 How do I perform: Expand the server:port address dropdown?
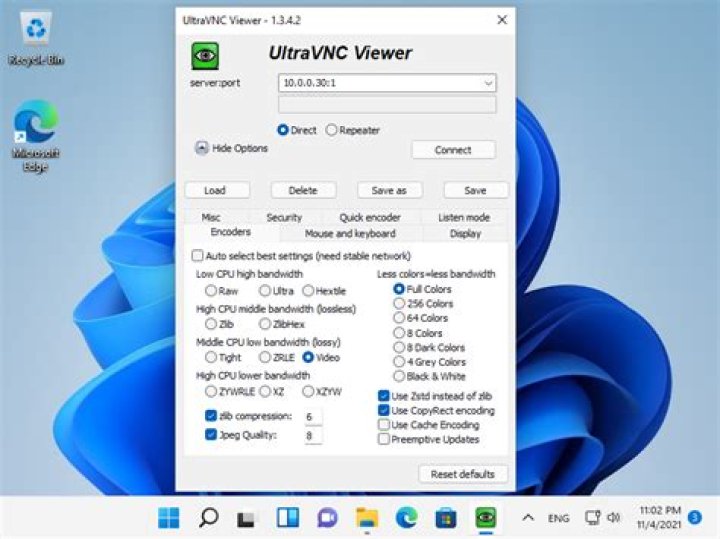coord(487,84)
